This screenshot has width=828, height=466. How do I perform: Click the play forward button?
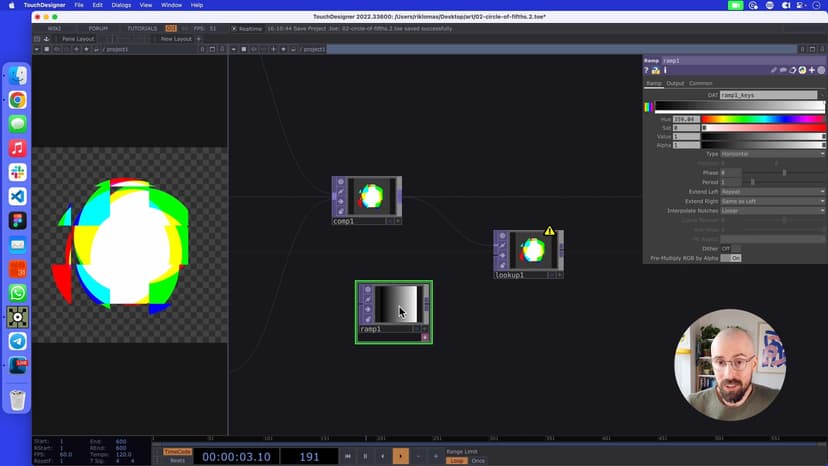[x=400, y=456]
